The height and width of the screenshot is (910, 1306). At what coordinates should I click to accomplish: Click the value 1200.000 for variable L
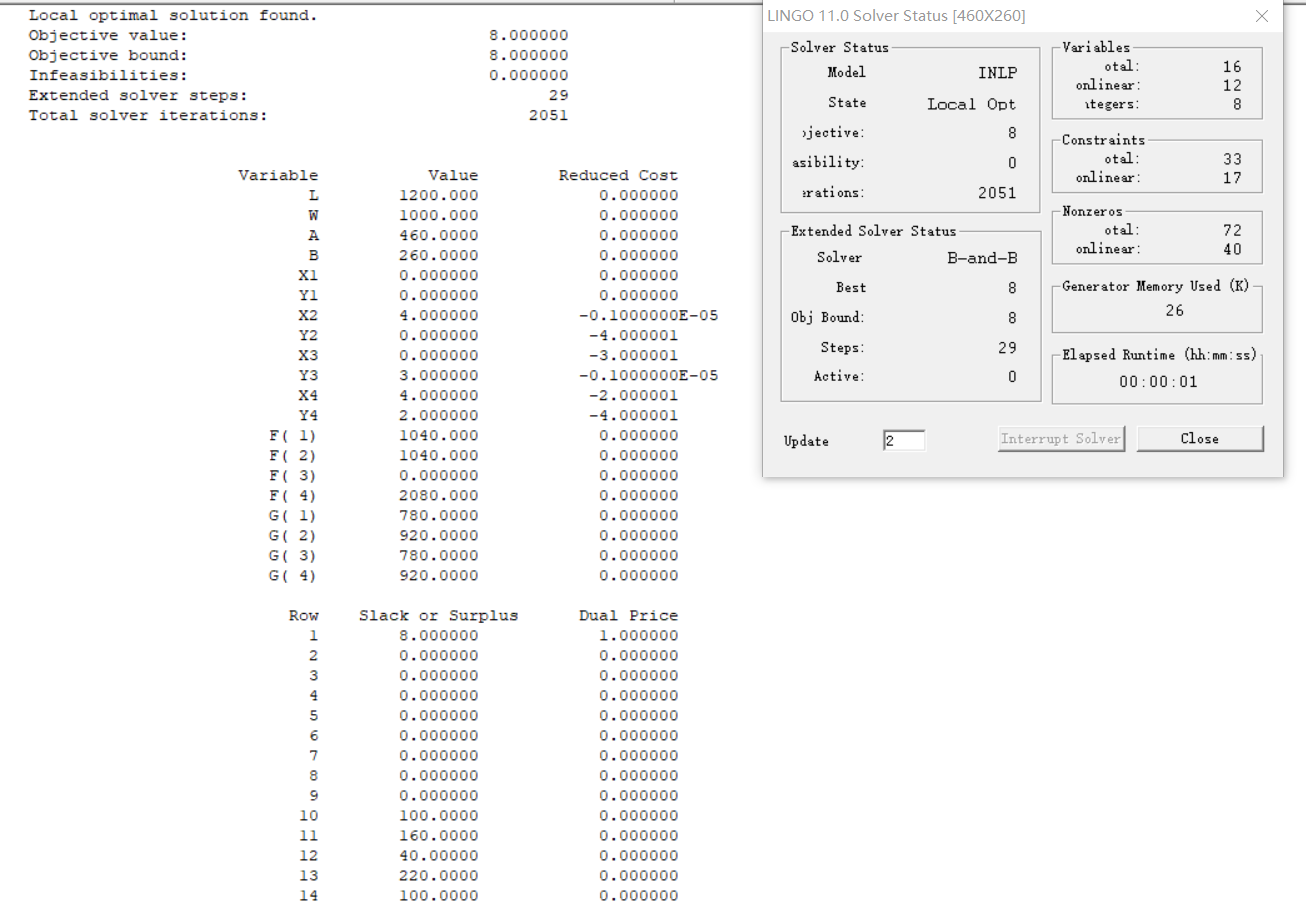(x=438, y=196)
